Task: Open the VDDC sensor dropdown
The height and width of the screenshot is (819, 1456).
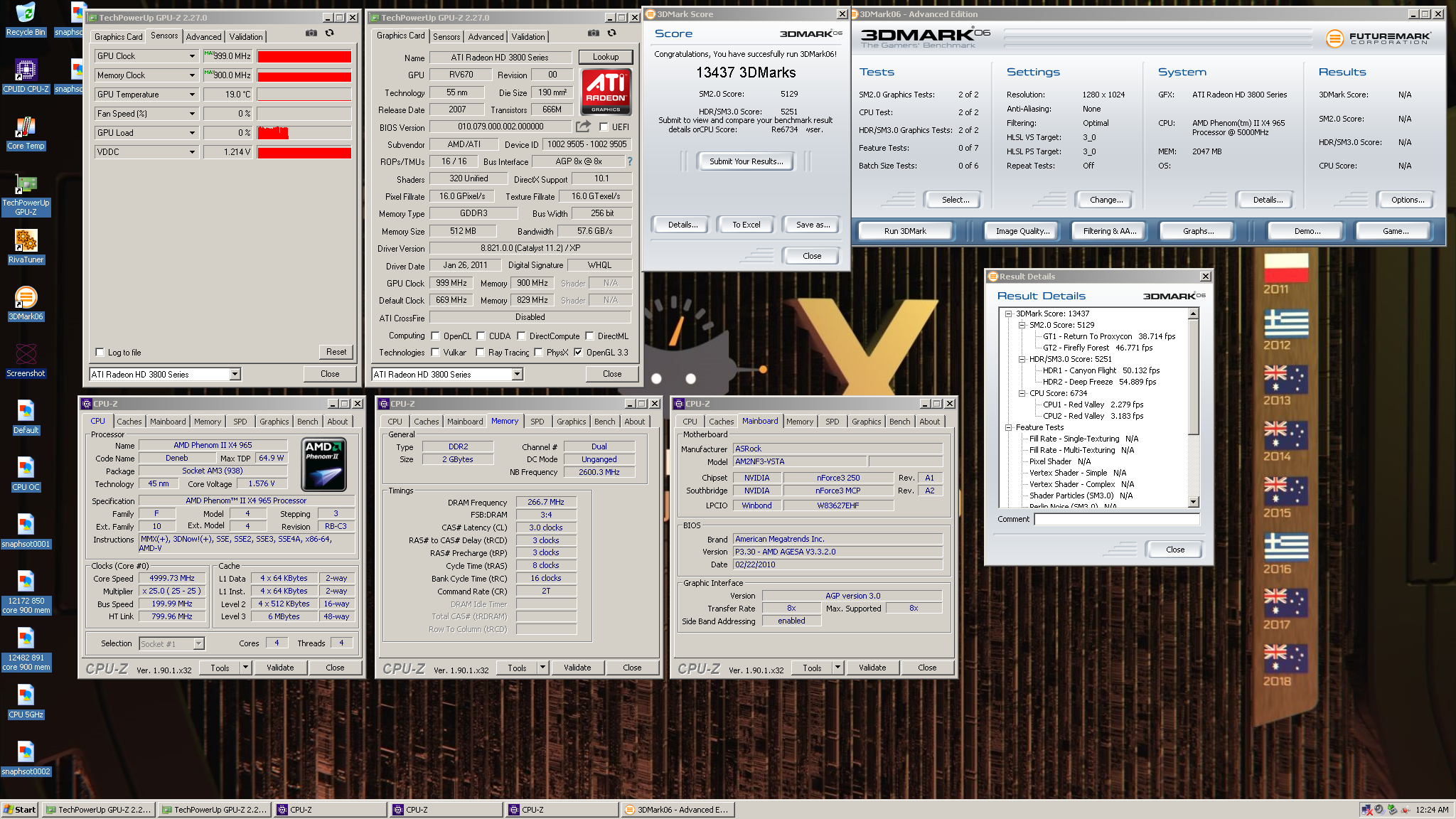Action: pyautogui.click(x=192, y=152)
